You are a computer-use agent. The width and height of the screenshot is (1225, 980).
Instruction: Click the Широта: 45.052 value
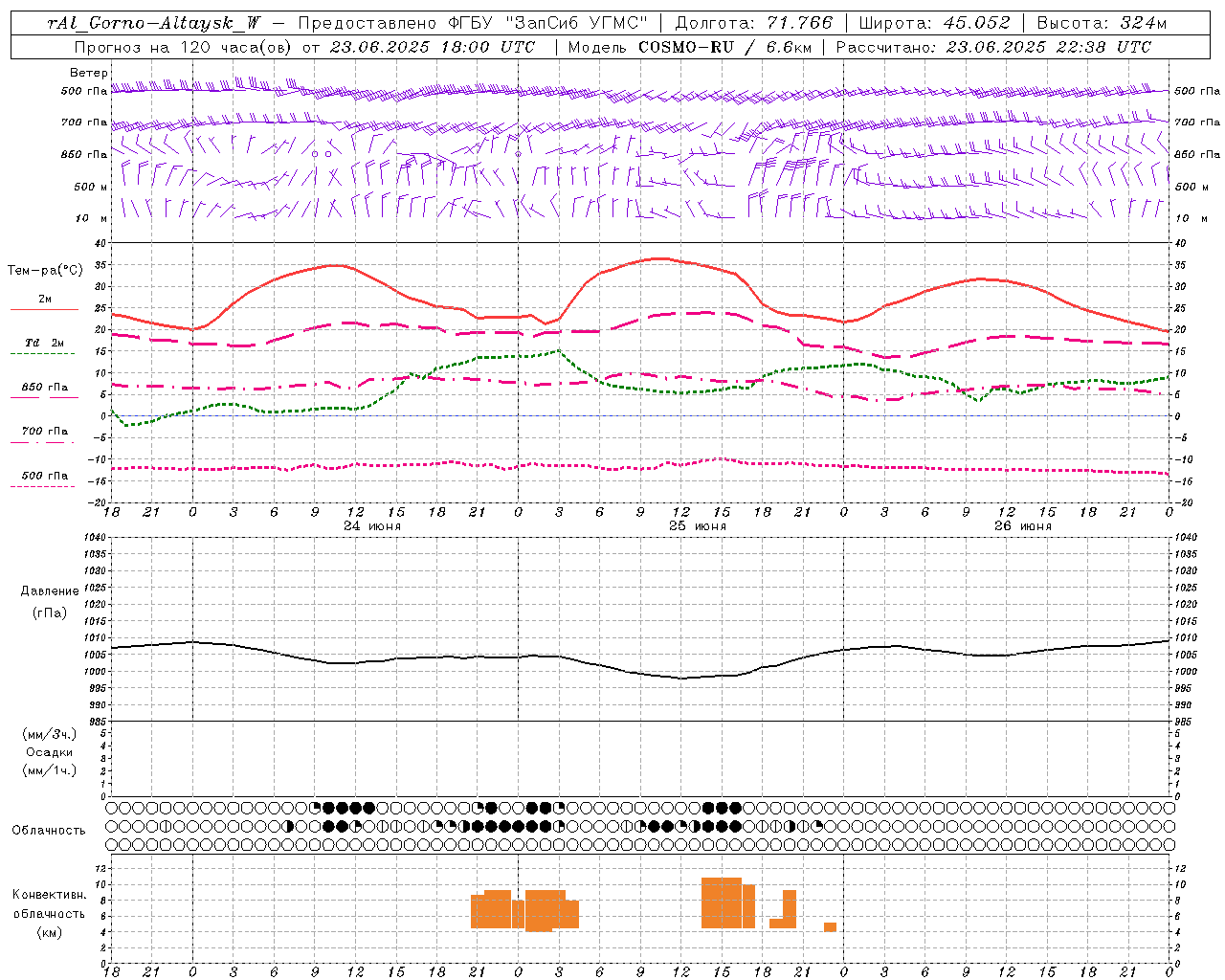934,23
